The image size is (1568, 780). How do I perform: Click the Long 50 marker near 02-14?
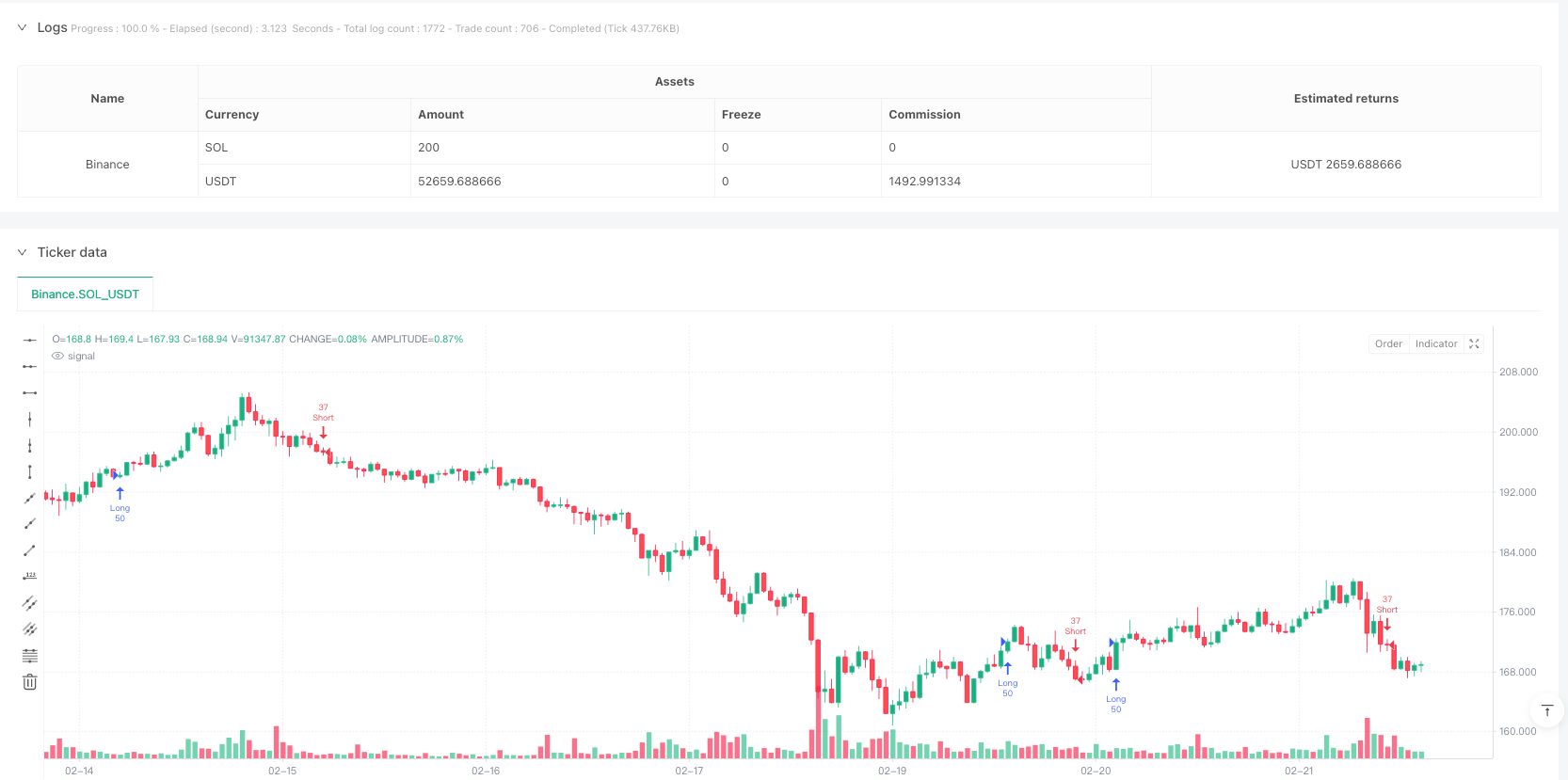click(x=120, y=505)
